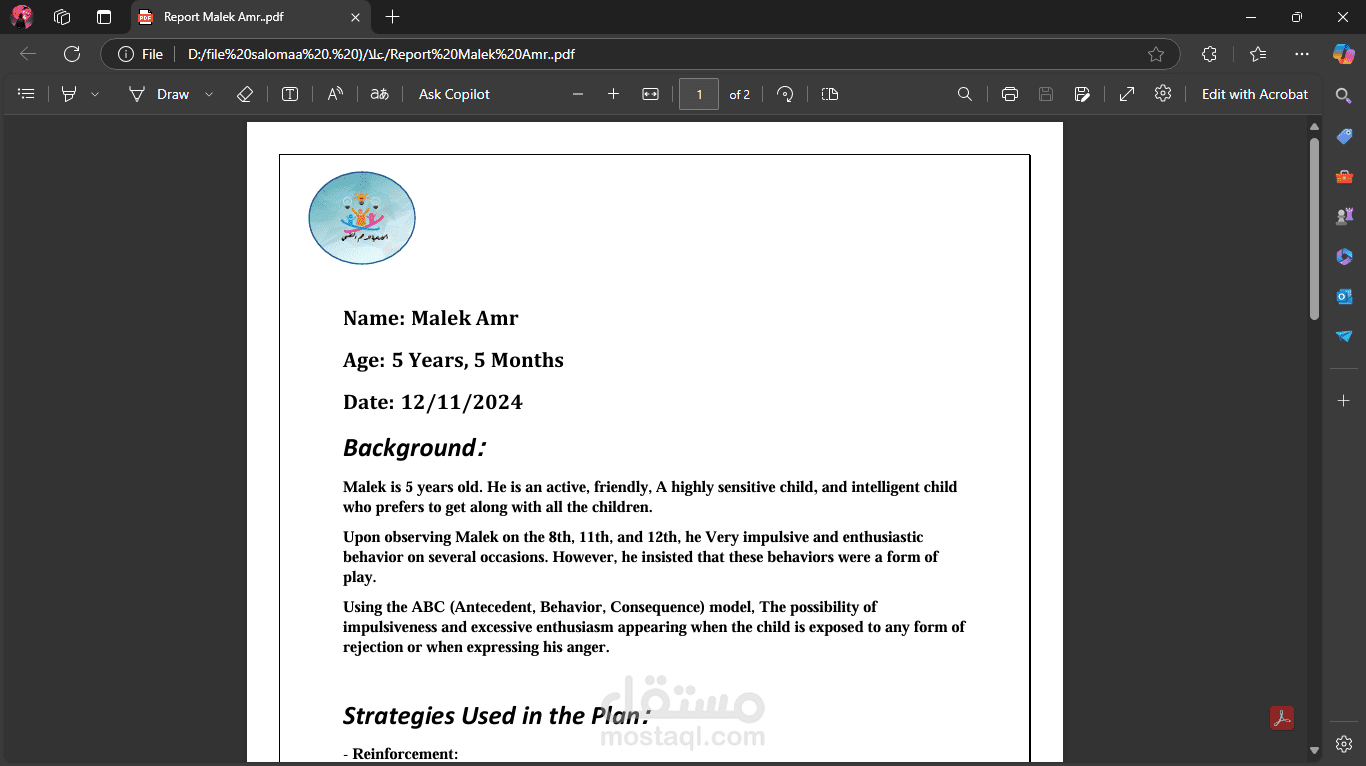Screen dimensions: 1366x766
Task: Open the Page view options
Action: pos(829,94)
